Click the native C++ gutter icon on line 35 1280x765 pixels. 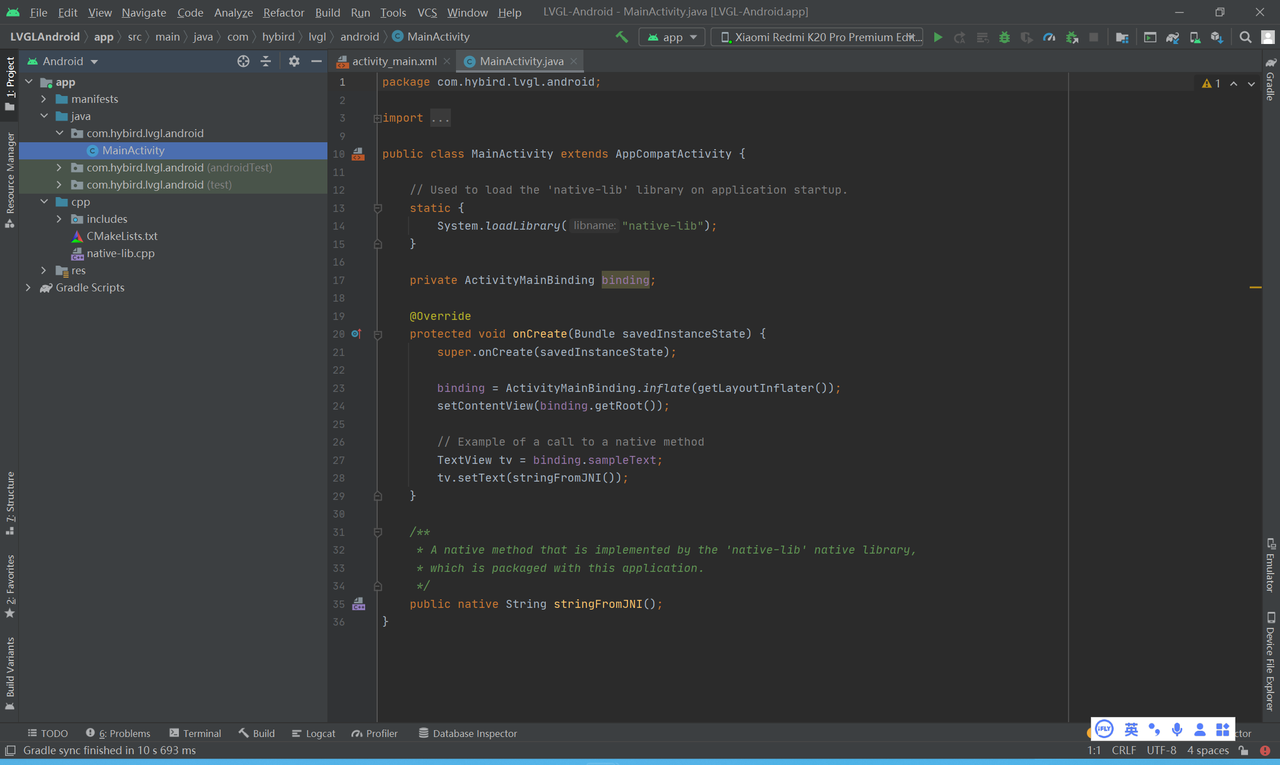tap(358, 604)
